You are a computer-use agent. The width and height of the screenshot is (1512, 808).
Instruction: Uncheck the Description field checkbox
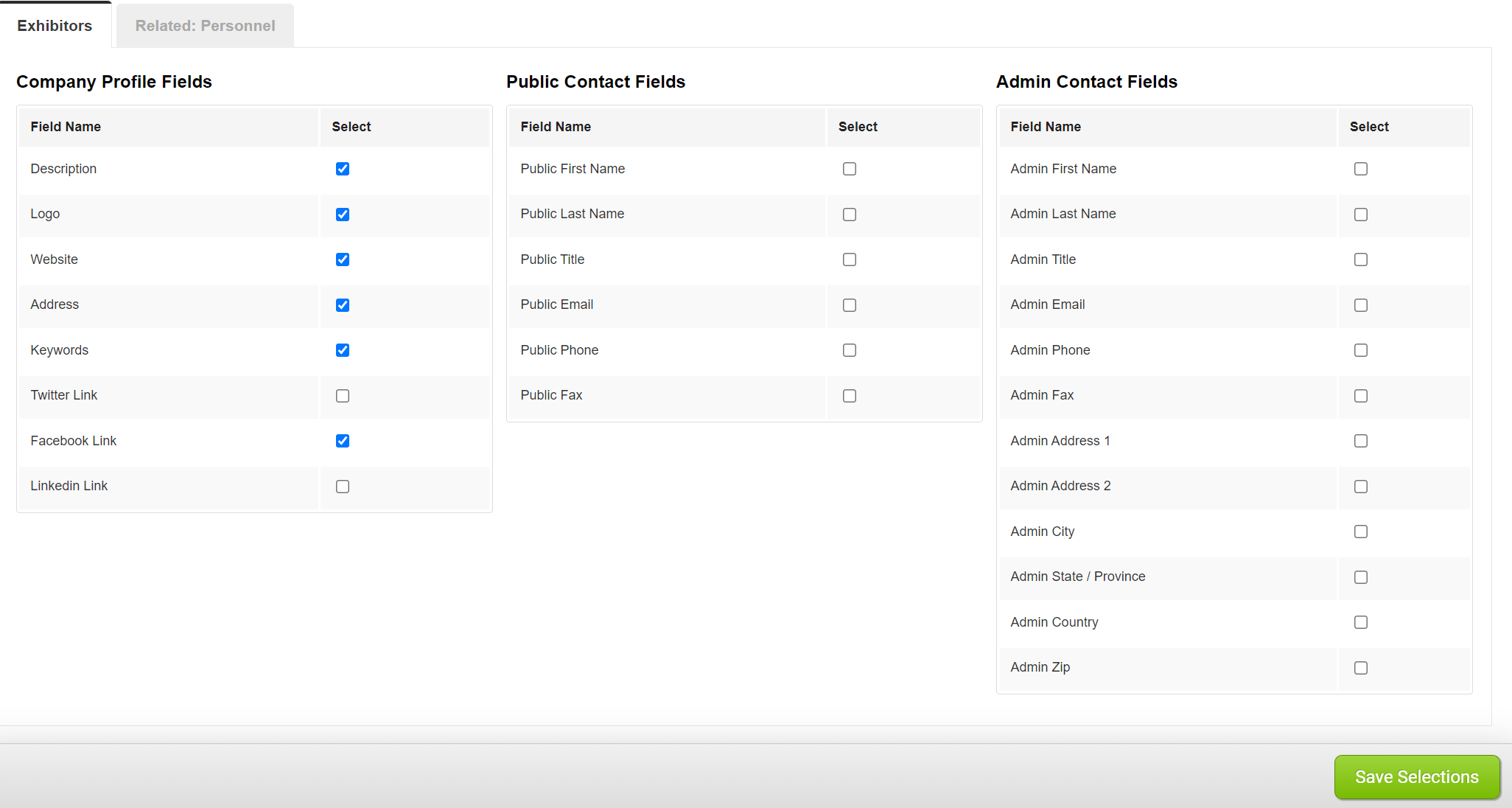pyautogui.click(x=343, y=169)
